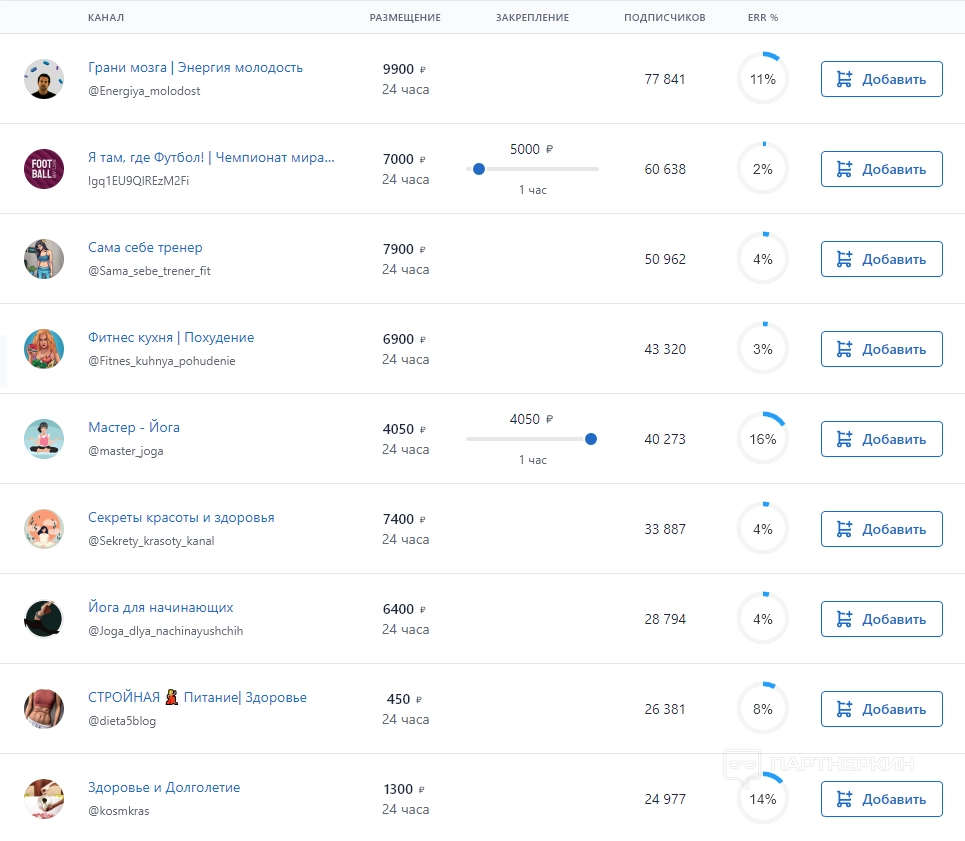Image resolution: width=965 pixels, height=841 pixels.
Task: Sort by the Размещение column header
Action: 405,18
